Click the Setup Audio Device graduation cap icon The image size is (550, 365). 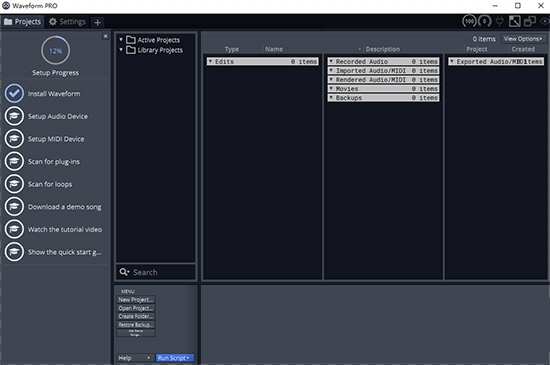point(14,116)
